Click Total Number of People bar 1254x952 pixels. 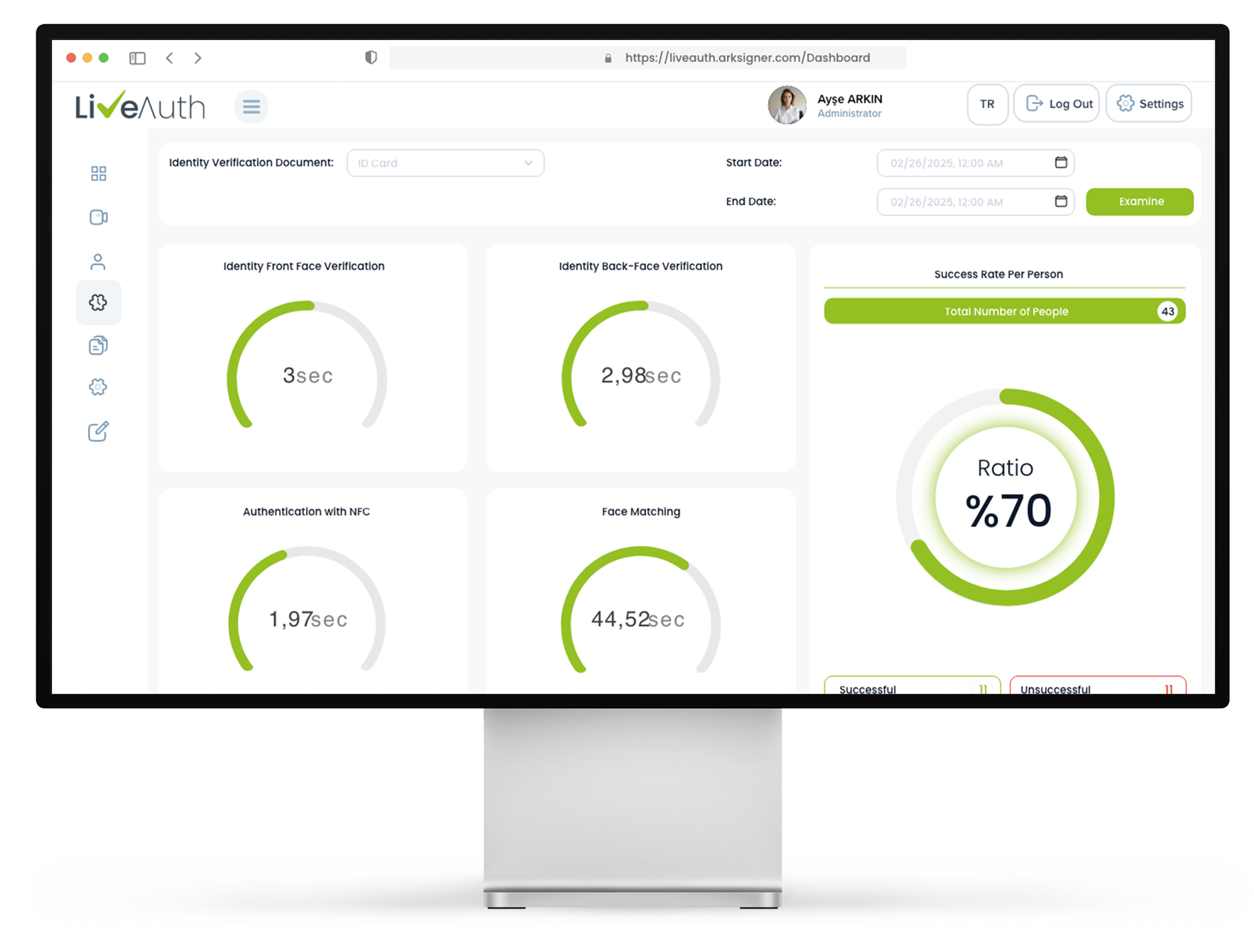click(x=1004, y=311)
